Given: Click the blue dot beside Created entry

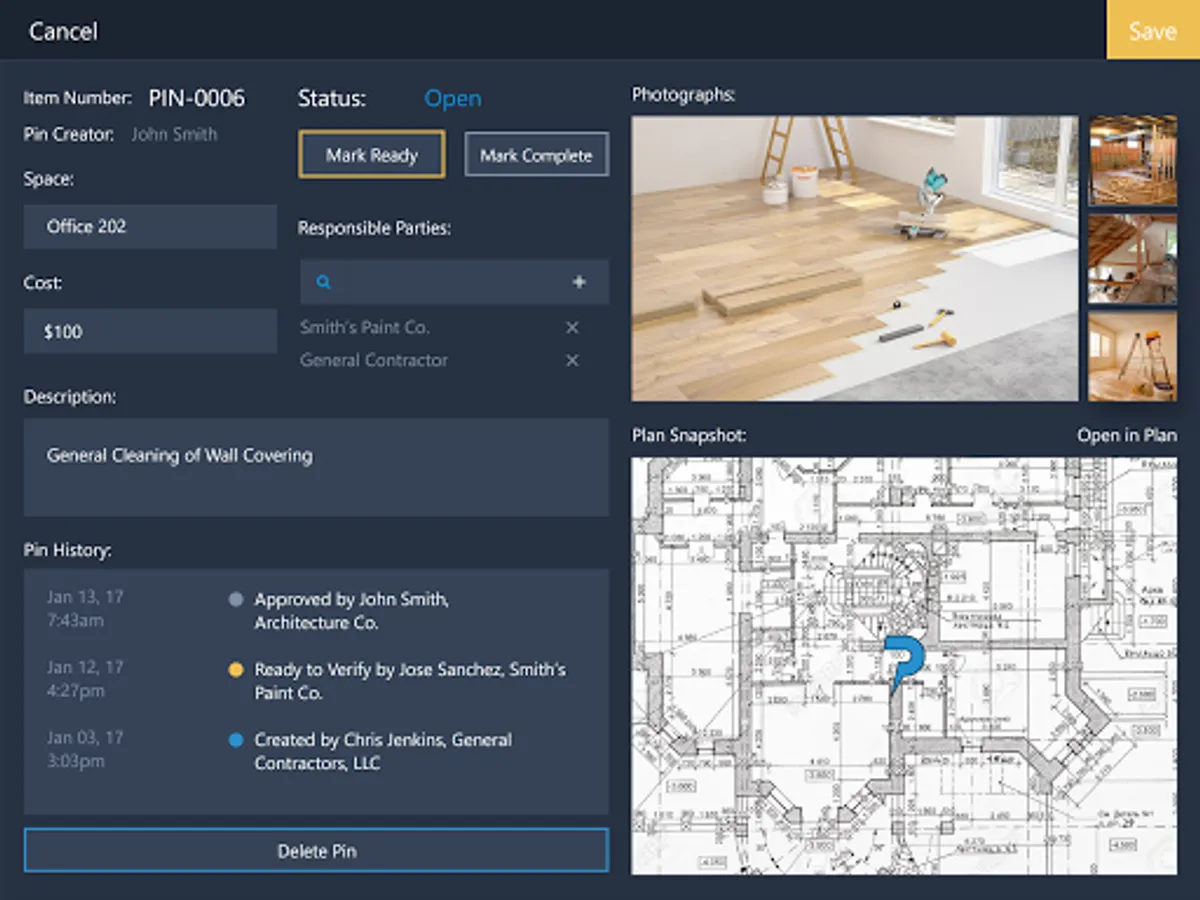Looking at the screenshot, I should tap(236, 741).
